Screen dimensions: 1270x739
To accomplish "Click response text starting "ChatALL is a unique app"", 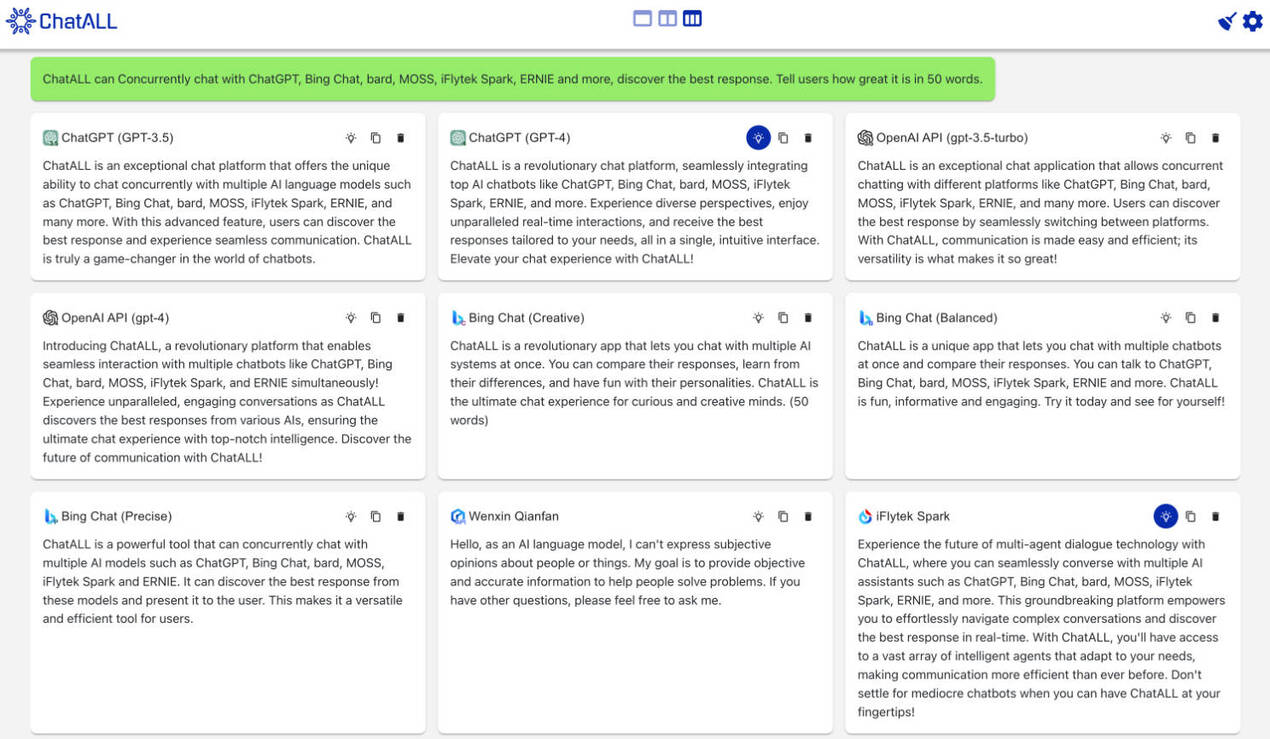I will click(1041, 374).
